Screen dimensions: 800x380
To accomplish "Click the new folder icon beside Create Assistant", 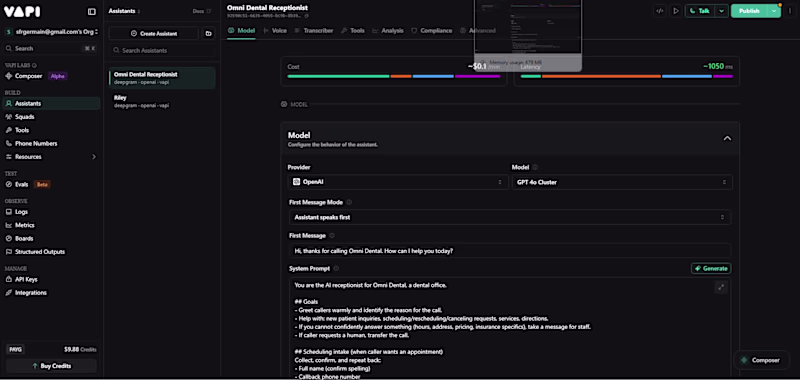I will tap(208, 34).
